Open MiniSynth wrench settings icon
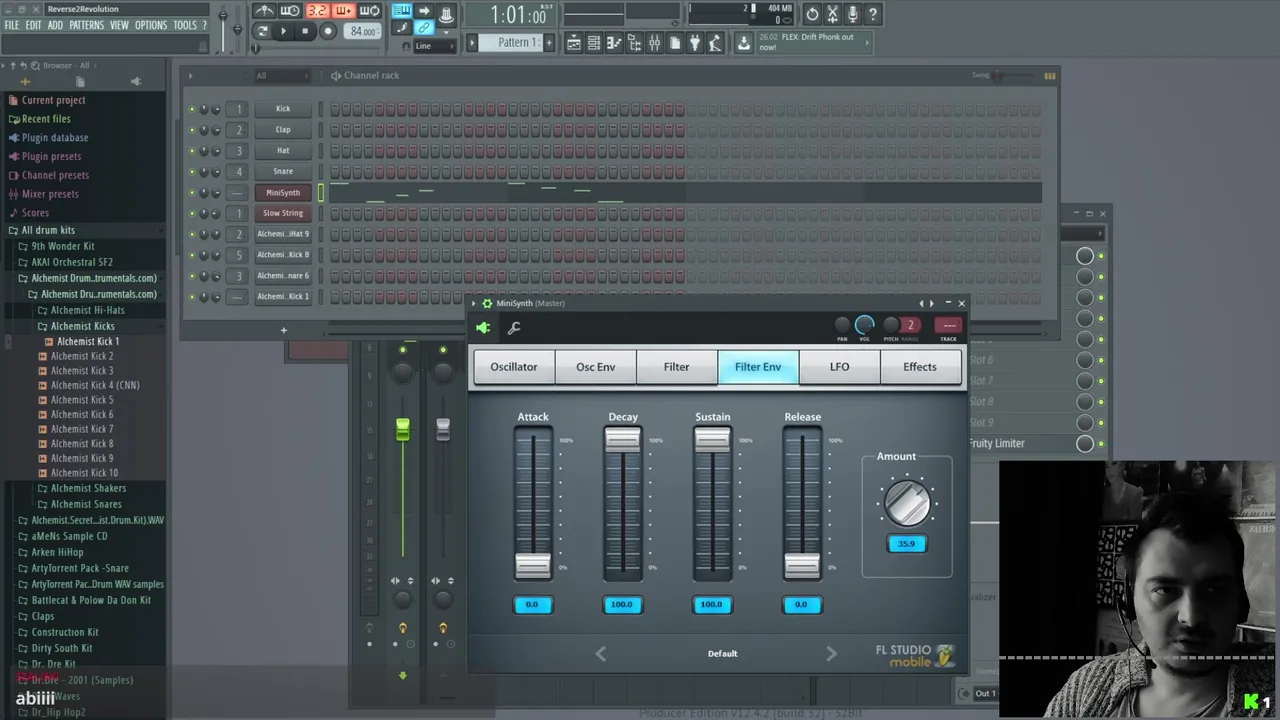1280x720 pixels. (514, 327)
